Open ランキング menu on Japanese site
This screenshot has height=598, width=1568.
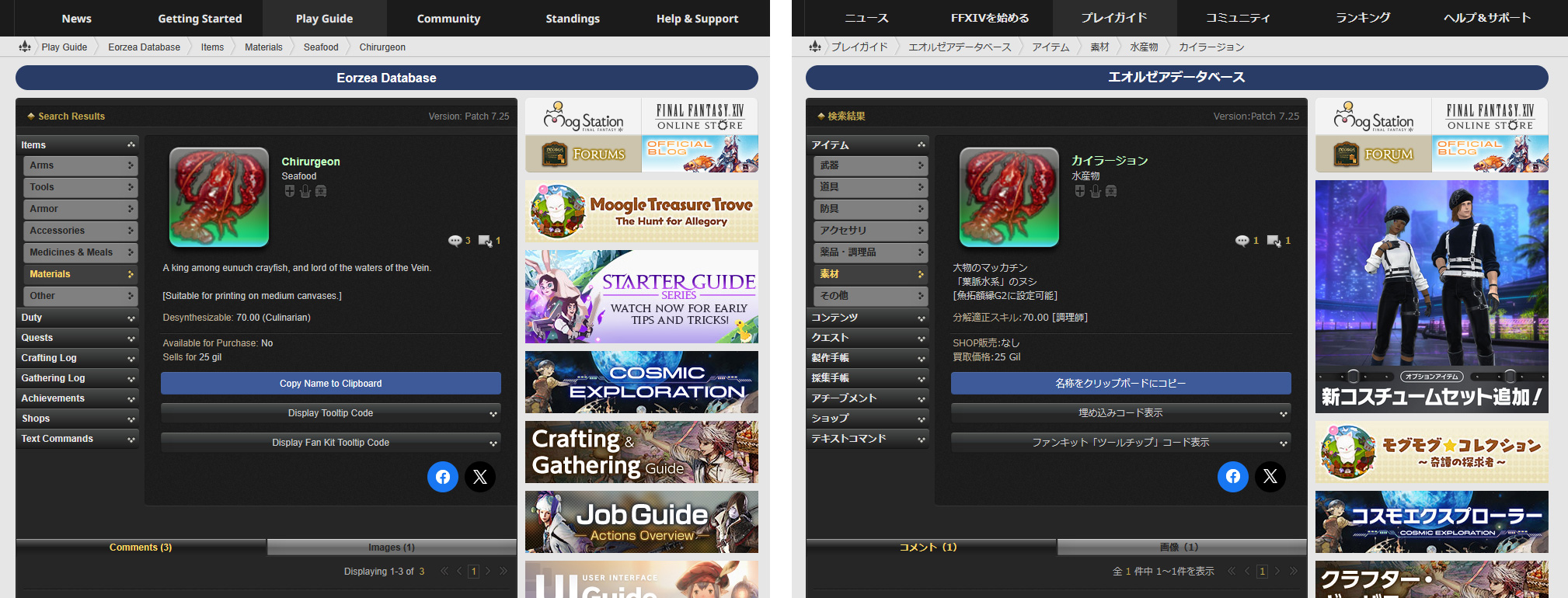[x=1364, y=18]
